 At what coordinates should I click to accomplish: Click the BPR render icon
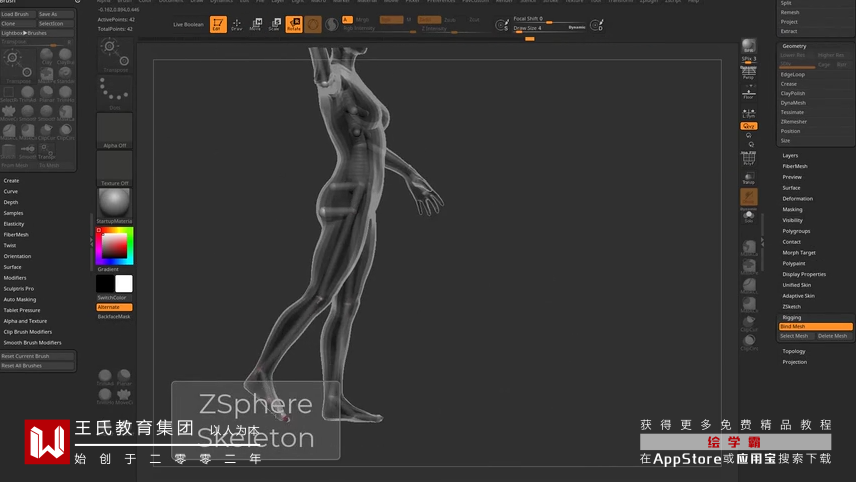(x=748, y=46)
